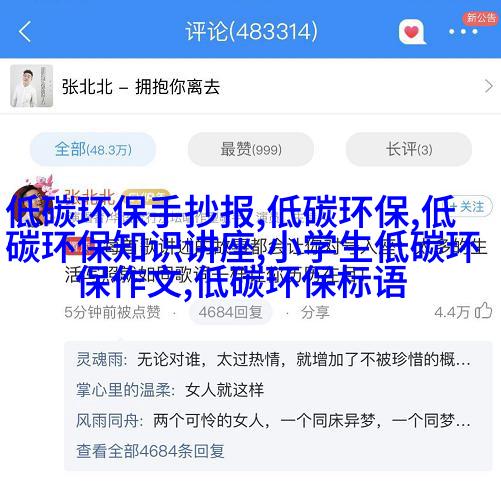Click the 张北北 – 拥抱你离去 song title

[141, 87]
